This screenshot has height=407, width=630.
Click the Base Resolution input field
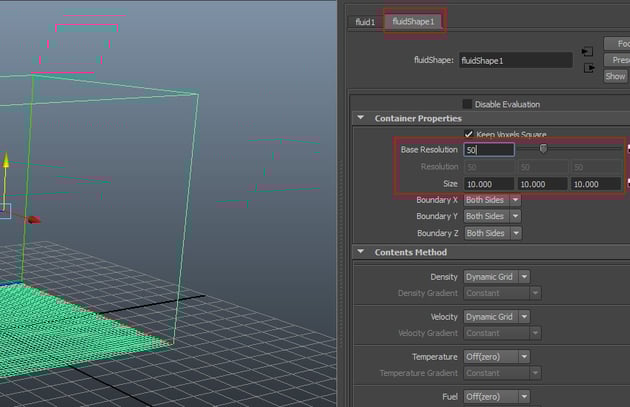coord(488,150)
